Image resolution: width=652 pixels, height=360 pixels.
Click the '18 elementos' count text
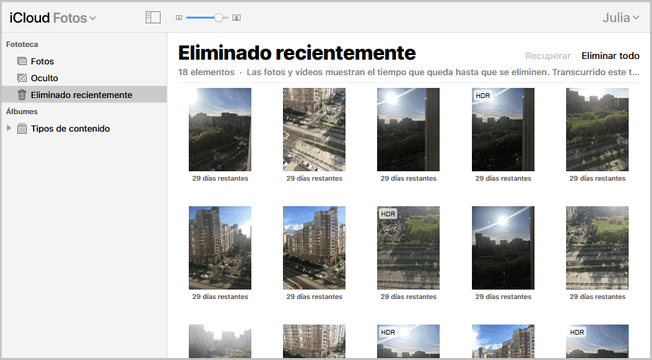coord(206,72)
